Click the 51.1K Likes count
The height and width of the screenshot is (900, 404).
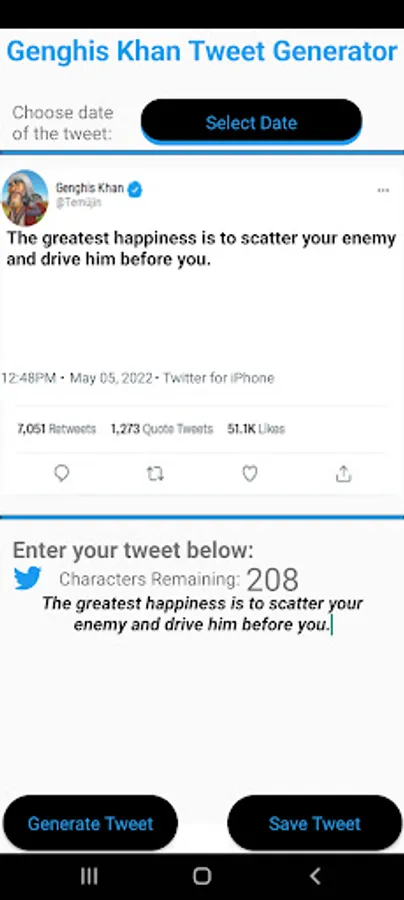point(256,429)
